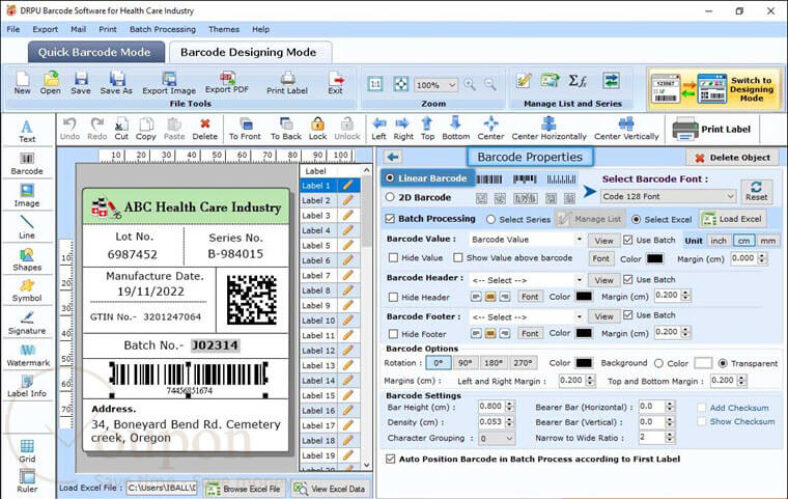Export the label as Image
The height and width of the screenshot is (499, 788).
169,83
